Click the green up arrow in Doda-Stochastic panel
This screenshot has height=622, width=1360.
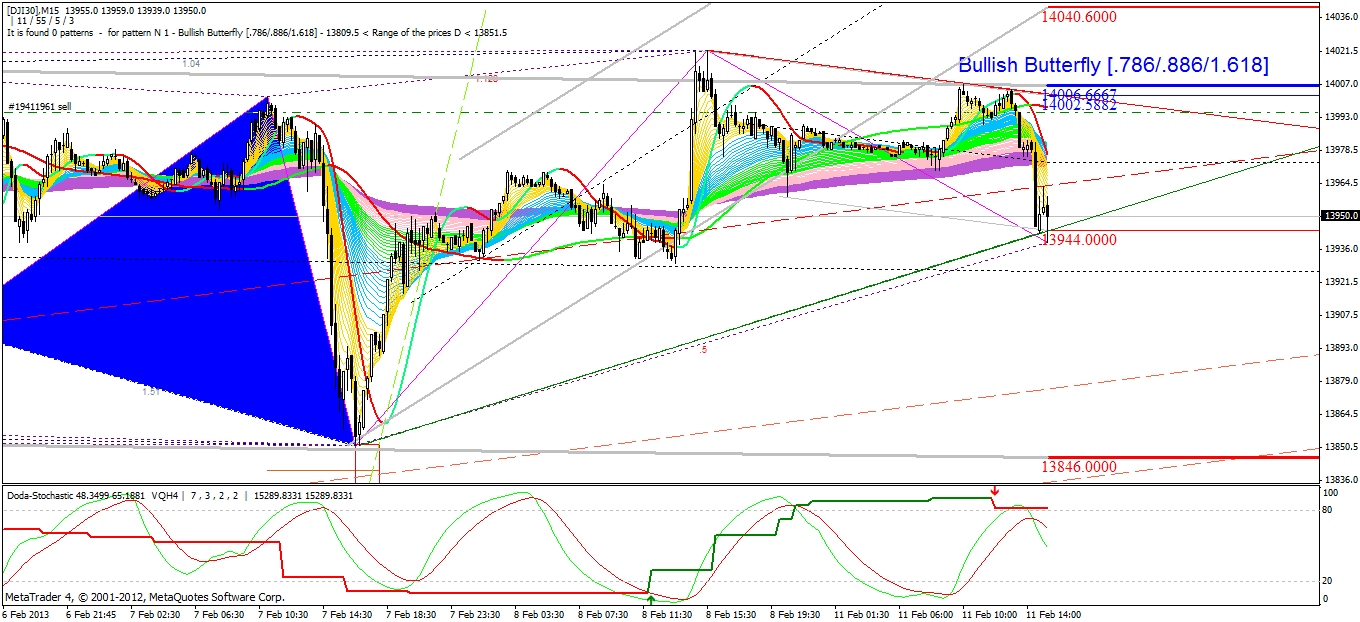[651, 599]
